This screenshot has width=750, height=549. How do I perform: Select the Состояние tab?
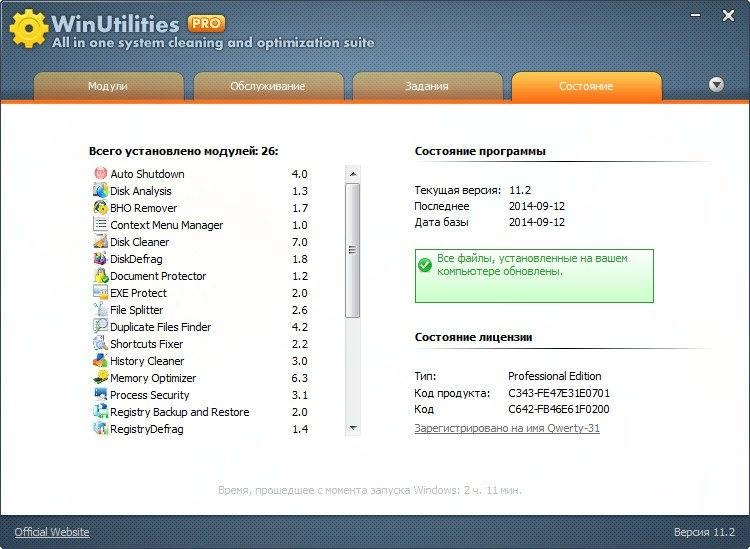coord(586,87)
